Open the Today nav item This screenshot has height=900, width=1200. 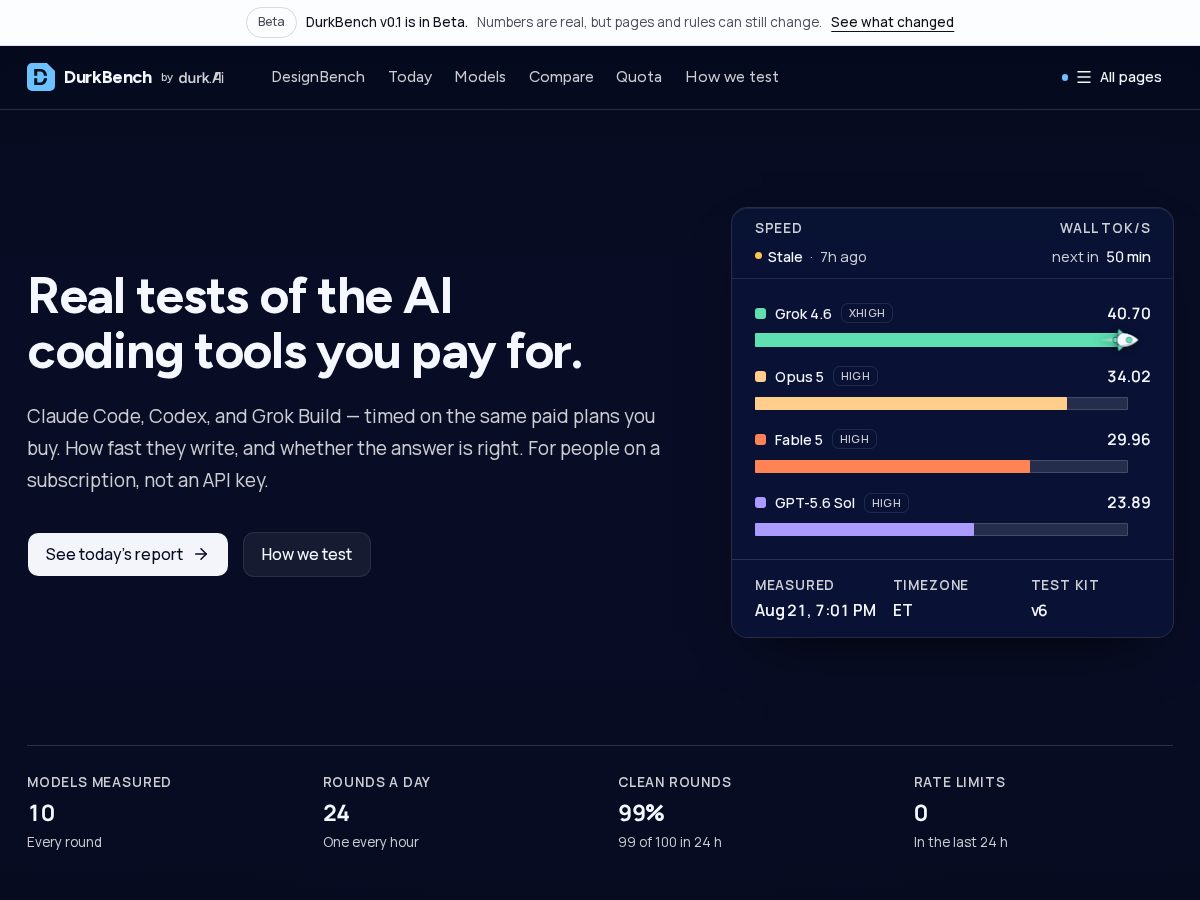(x=410, y=77)
